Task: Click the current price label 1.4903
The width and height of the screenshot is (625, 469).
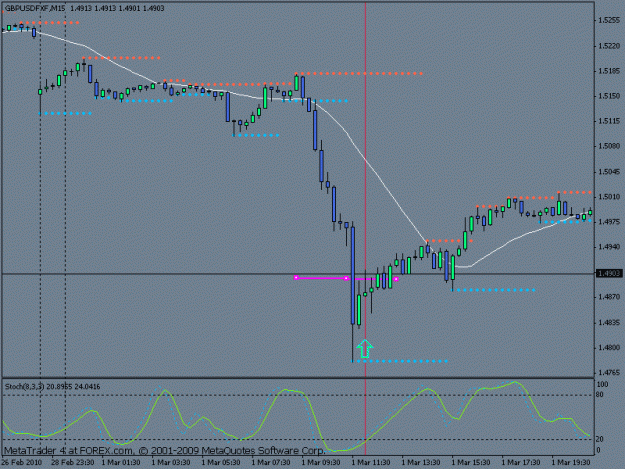Action: tap(609, 273)
